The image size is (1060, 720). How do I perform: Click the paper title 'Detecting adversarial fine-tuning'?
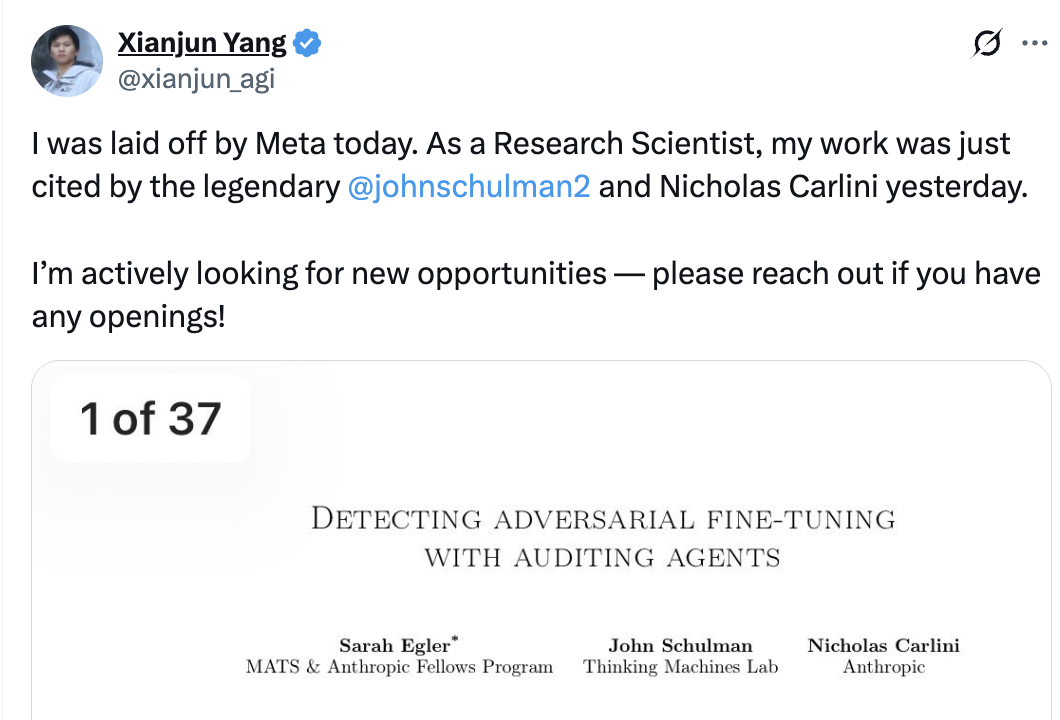(603, 519)
